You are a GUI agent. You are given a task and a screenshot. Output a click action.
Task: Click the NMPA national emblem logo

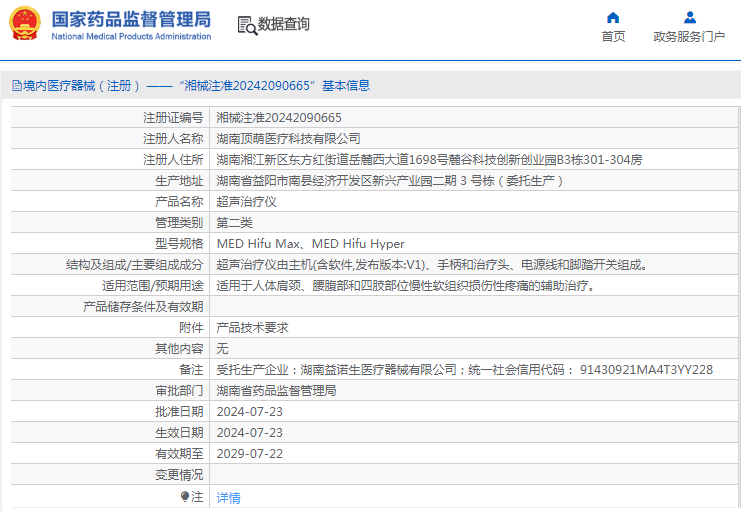pyautogui.click(x=25, y=23)
